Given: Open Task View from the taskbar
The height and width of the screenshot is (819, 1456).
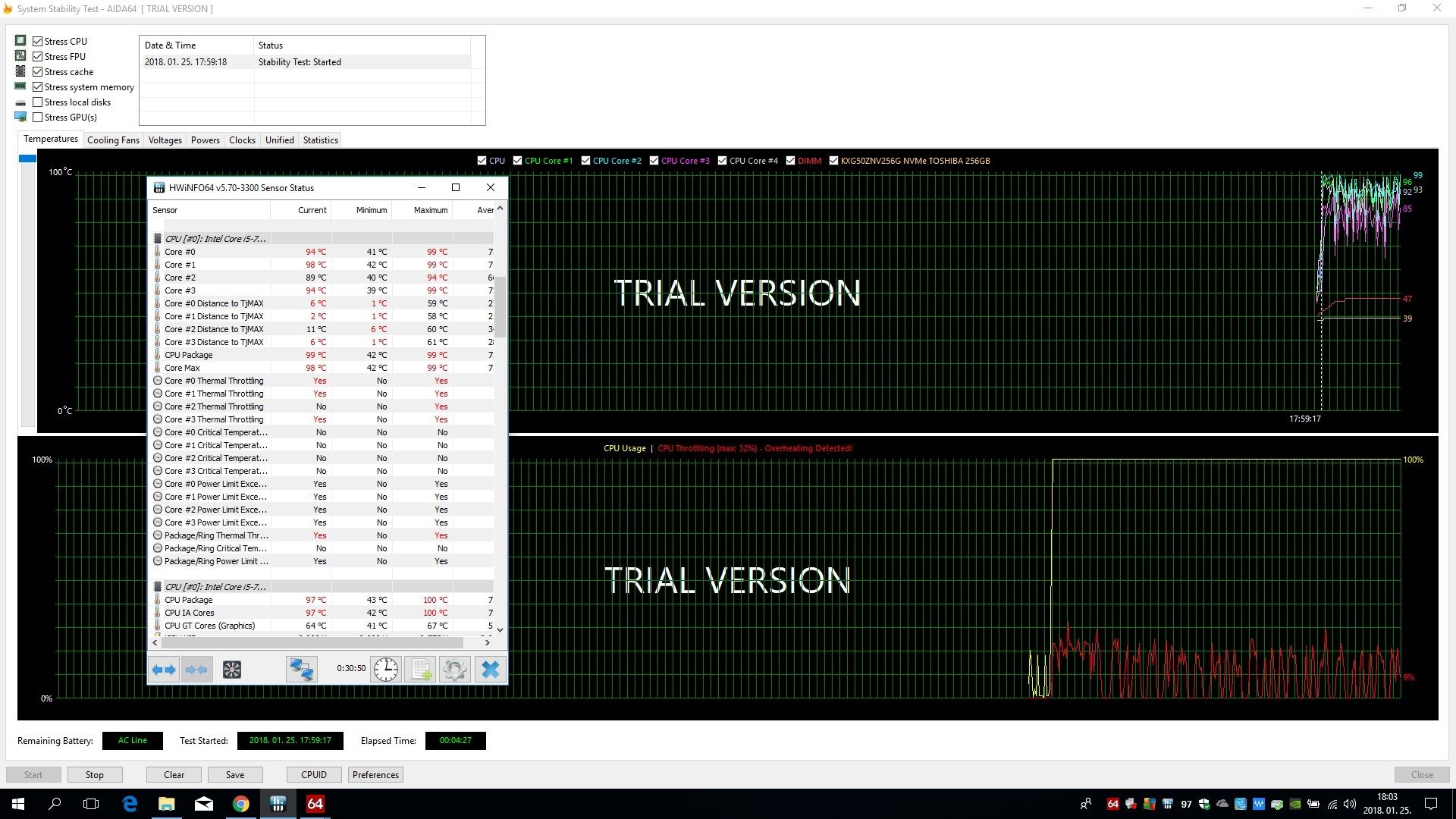Looking at the screenshot, I should click(x=91, y=804).
